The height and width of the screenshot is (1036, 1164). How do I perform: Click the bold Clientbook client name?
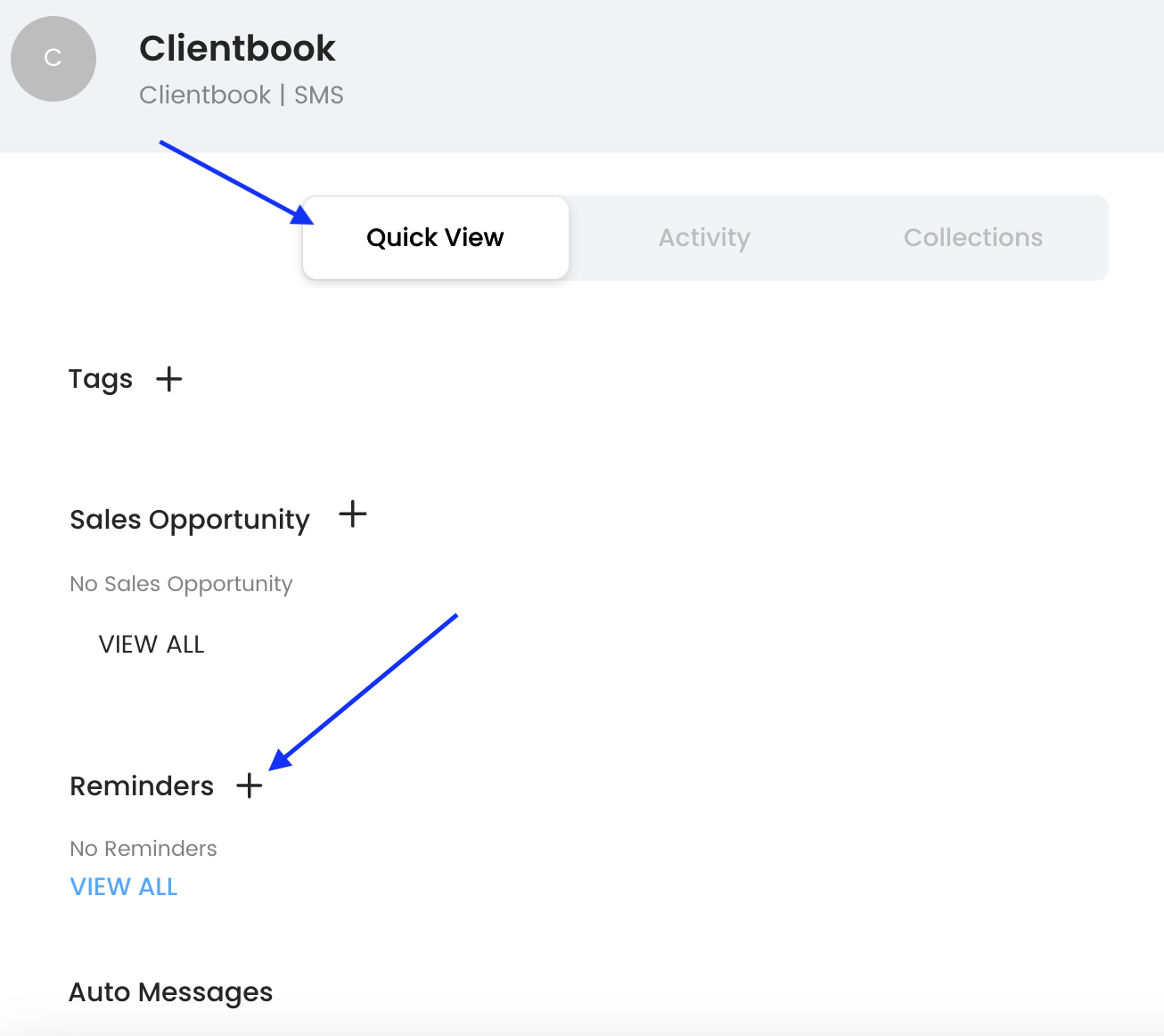click(x=237, y=48)
